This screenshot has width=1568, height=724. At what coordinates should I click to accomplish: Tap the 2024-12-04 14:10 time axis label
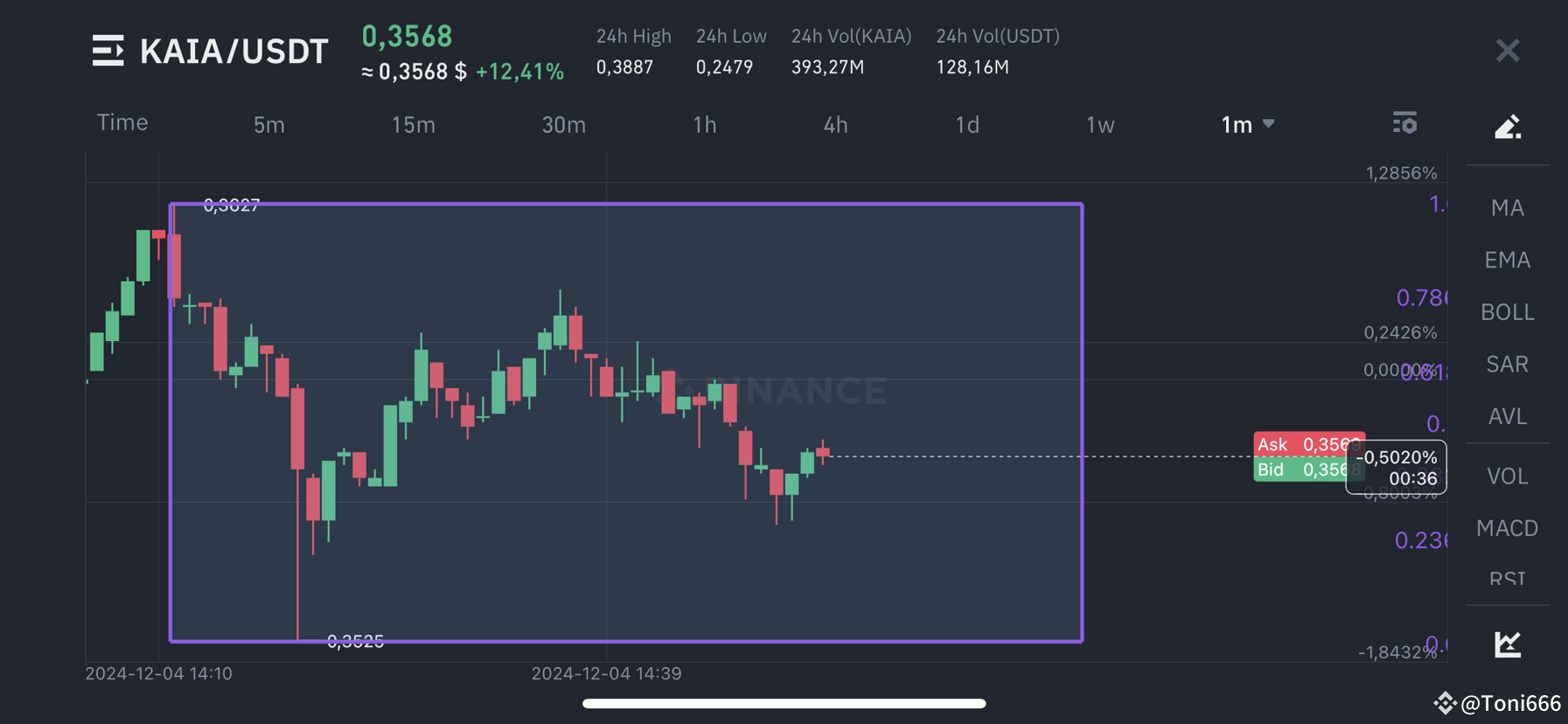(x=159, y=673)
